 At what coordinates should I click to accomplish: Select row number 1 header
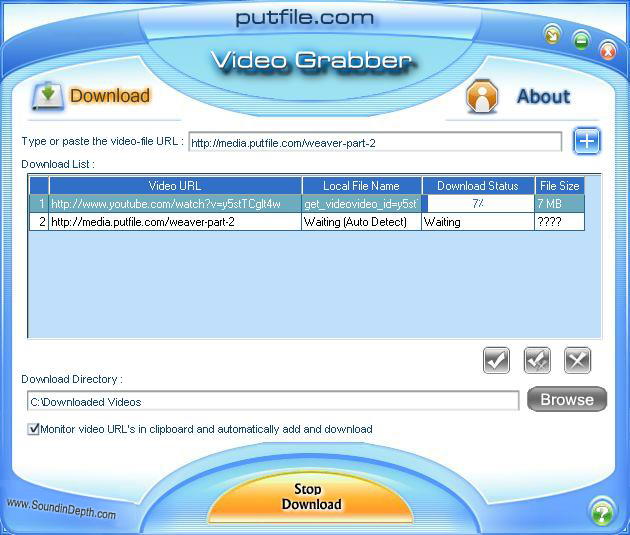[x=39, y=204]
